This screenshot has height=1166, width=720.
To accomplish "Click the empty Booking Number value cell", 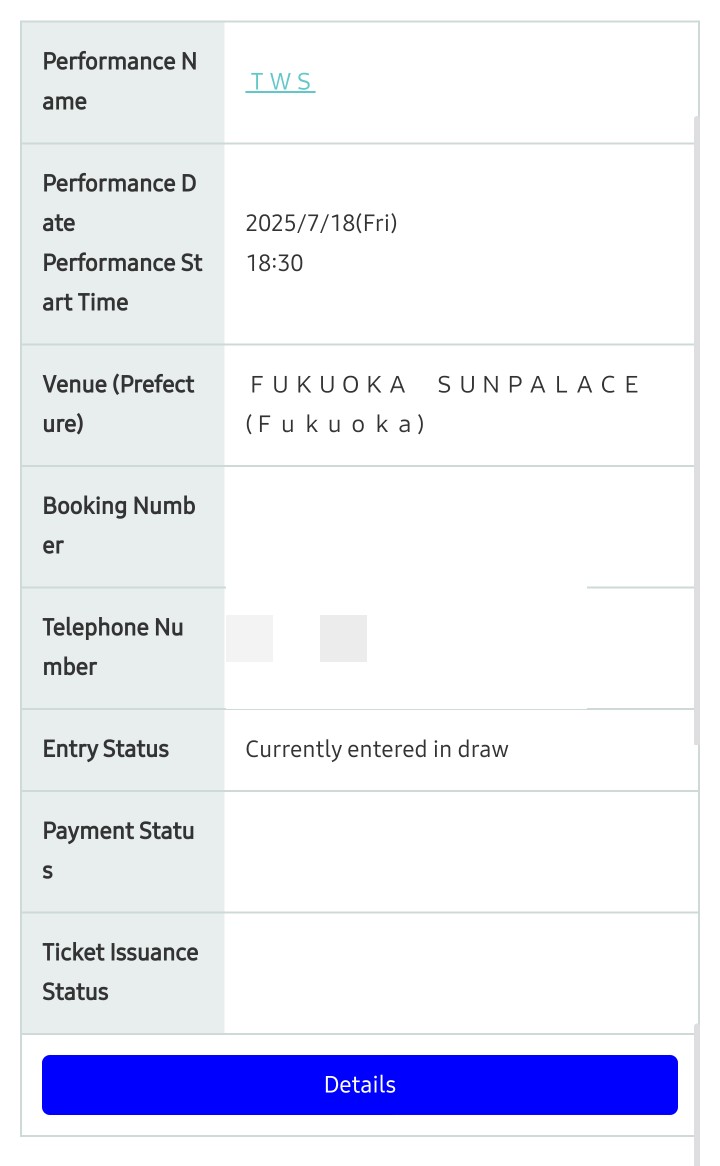I will click(x=460, y=526).
